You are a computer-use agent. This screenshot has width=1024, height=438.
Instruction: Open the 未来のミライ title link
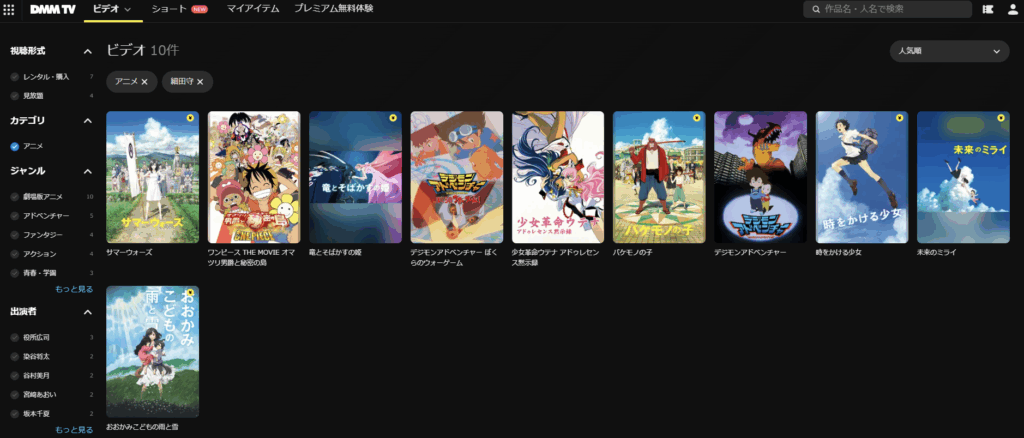[936, 252]
